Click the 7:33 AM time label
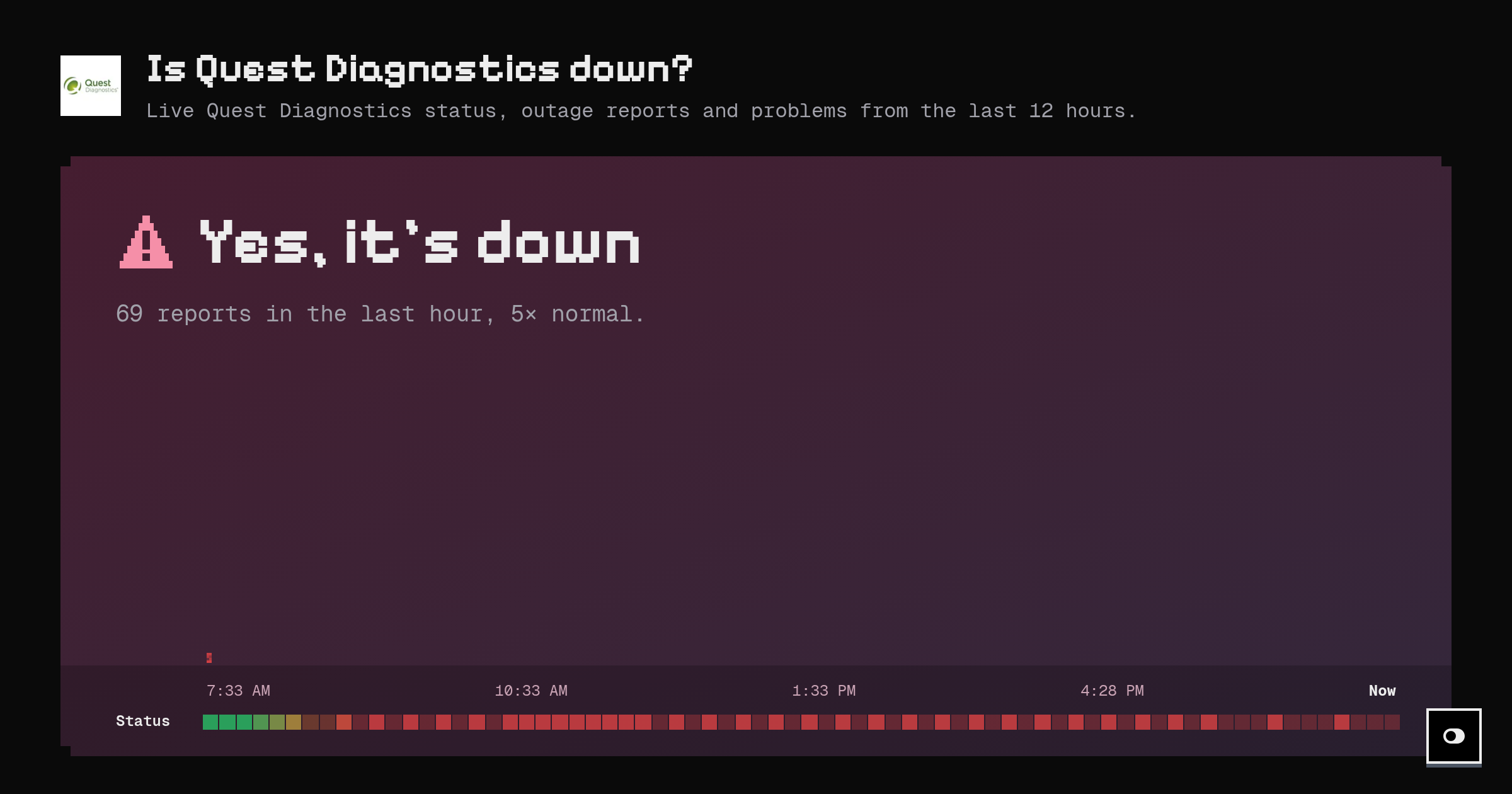 click(x=238, y=691)
